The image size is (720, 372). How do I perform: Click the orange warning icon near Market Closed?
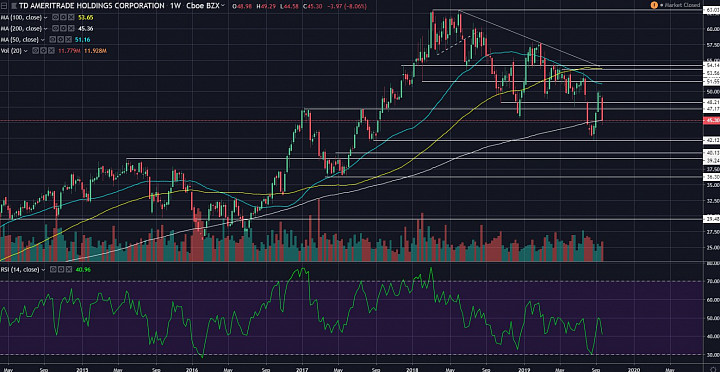(x=654, y=5)
